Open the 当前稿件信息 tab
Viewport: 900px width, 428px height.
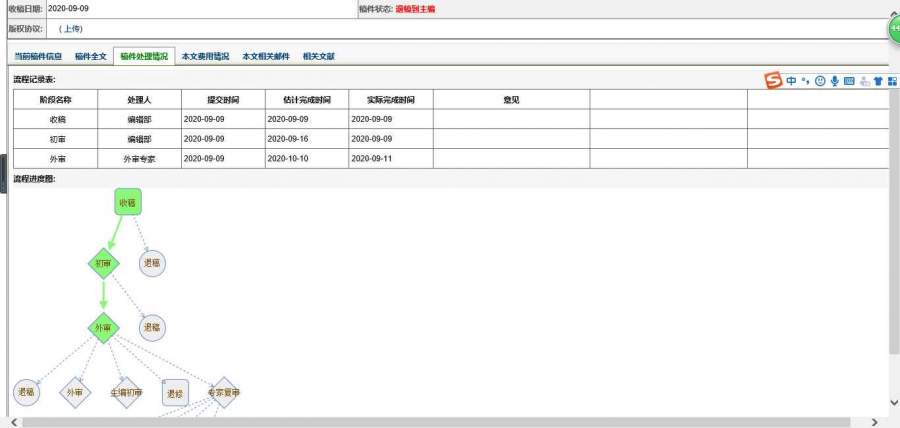point(38,56)
